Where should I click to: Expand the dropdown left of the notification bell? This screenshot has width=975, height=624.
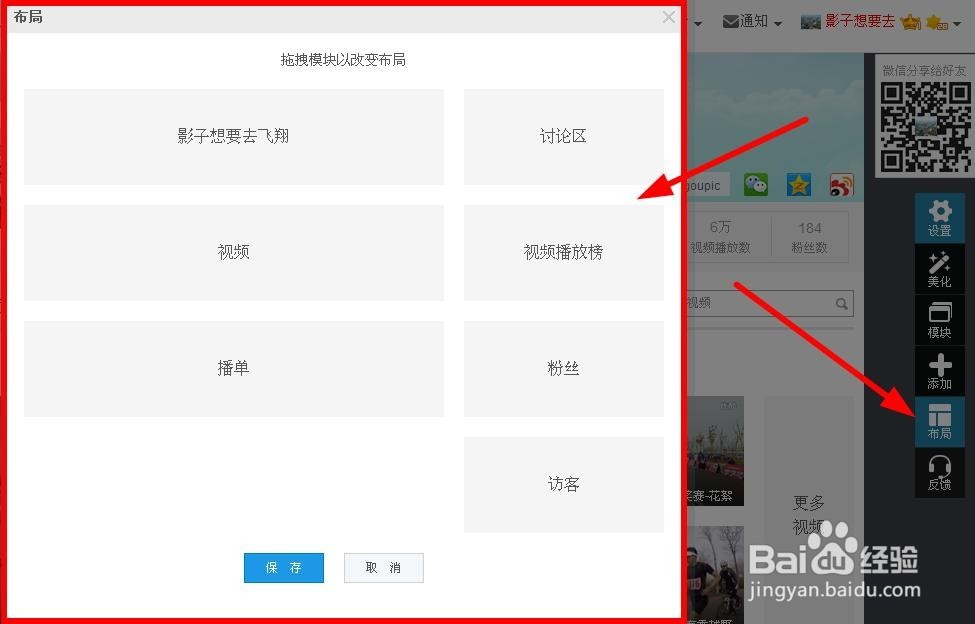[697, 21]
